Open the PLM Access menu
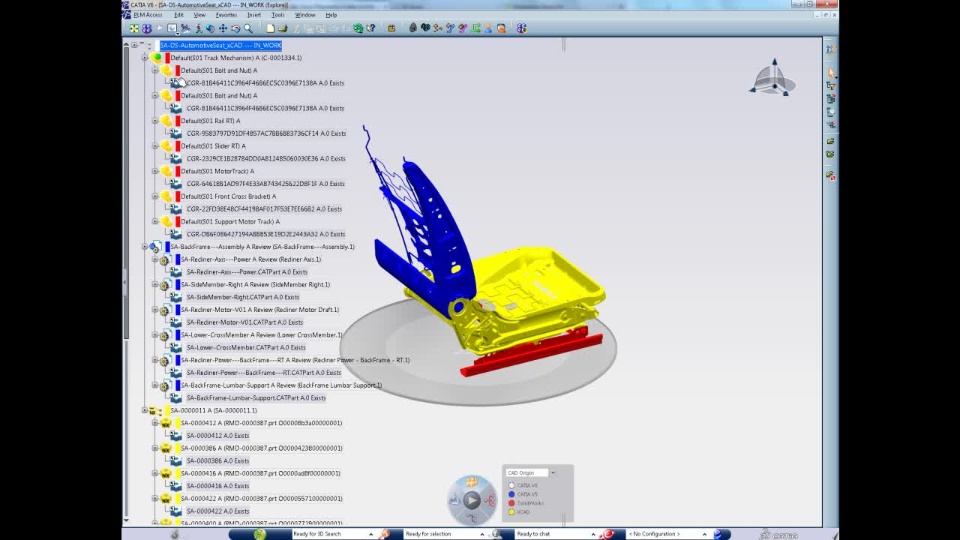The image size is (960, 540). [x=148, y=15]
